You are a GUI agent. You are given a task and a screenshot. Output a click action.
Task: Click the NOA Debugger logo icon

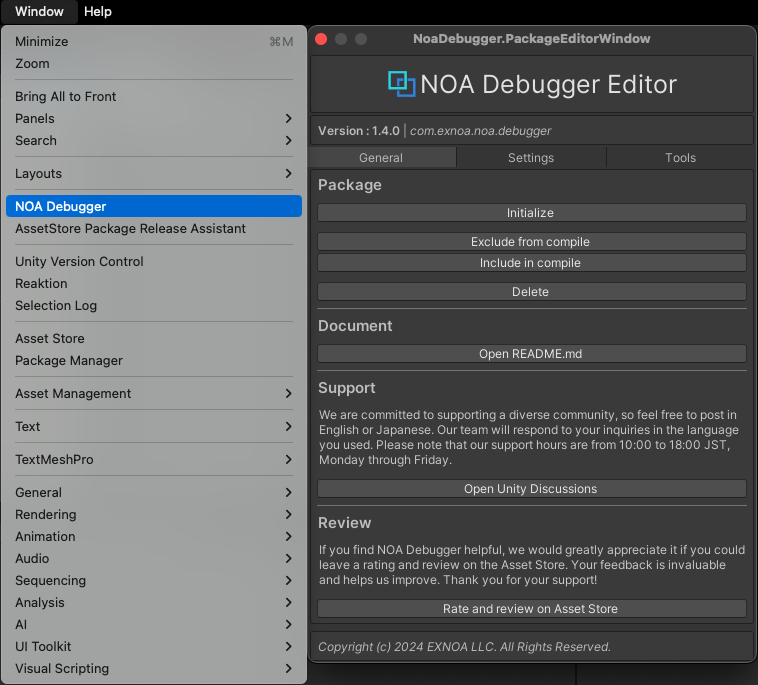pyautogui.click(x=401, y=84)
